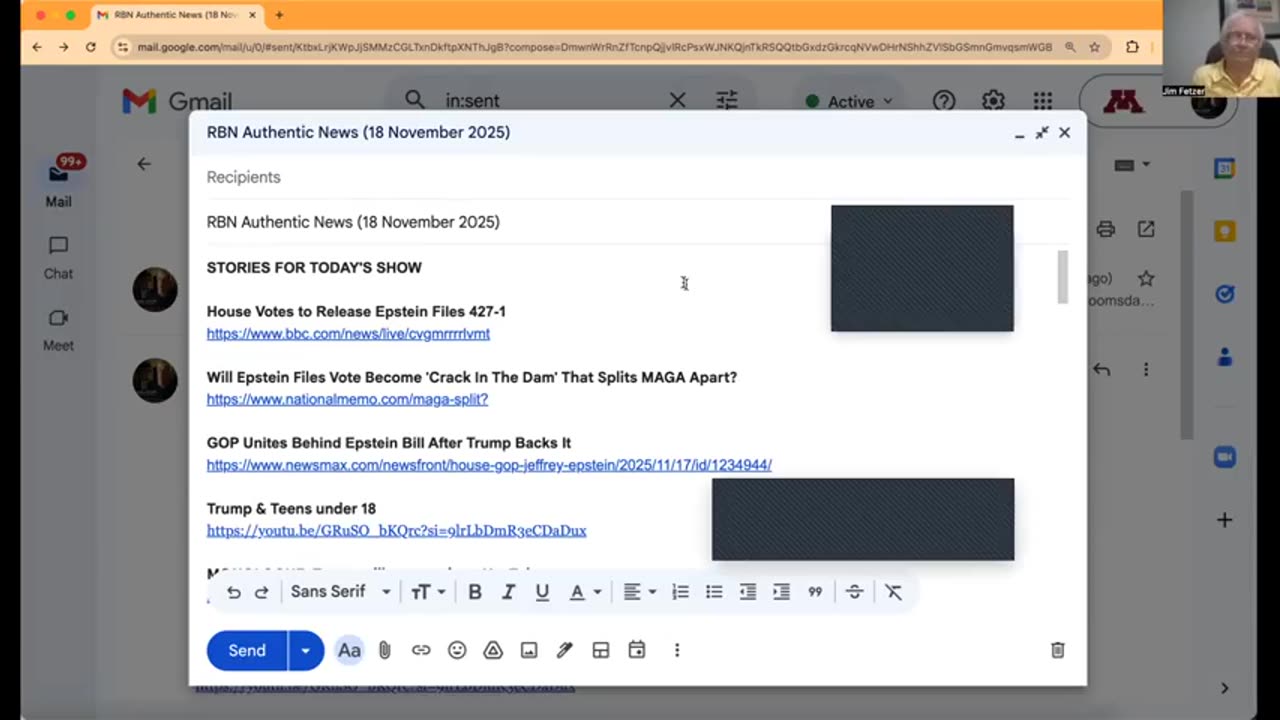Image resolution: width=1280 pixels, height=720 pixels.
Task: Apply a bulleted list
Action: point(714,592)
